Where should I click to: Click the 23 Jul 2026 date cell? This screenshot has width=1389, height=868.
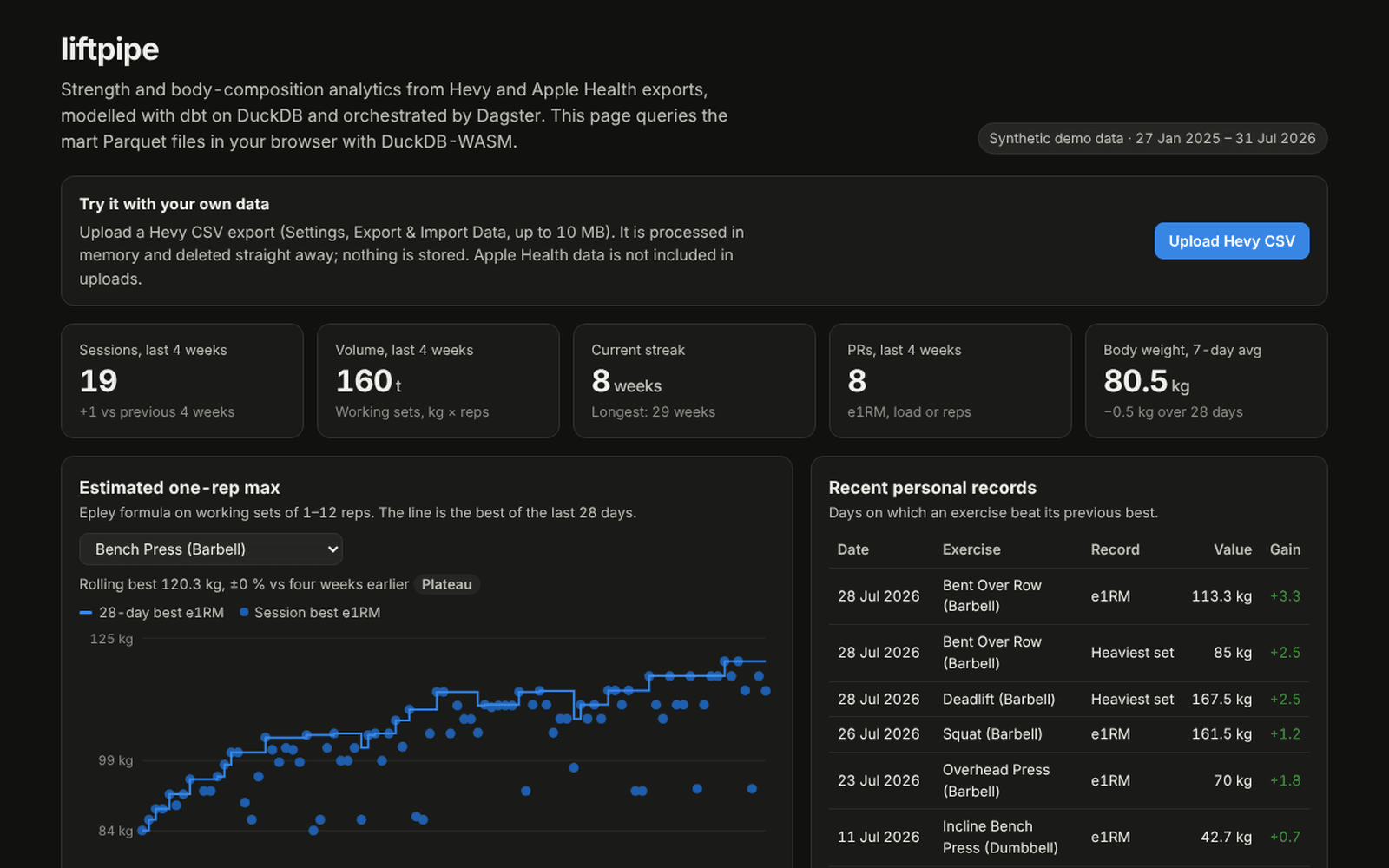879,780
